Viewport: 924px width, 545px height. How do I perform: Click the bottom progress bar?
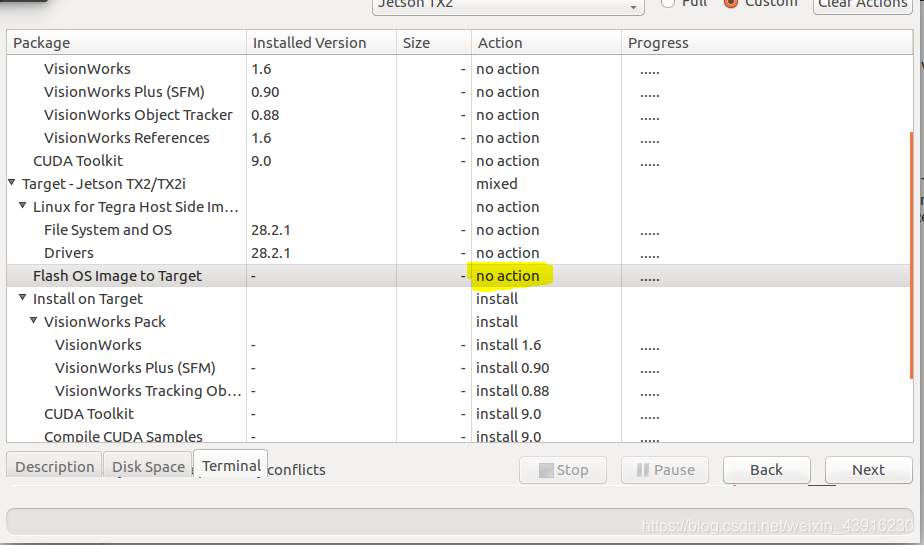[460, 521]
